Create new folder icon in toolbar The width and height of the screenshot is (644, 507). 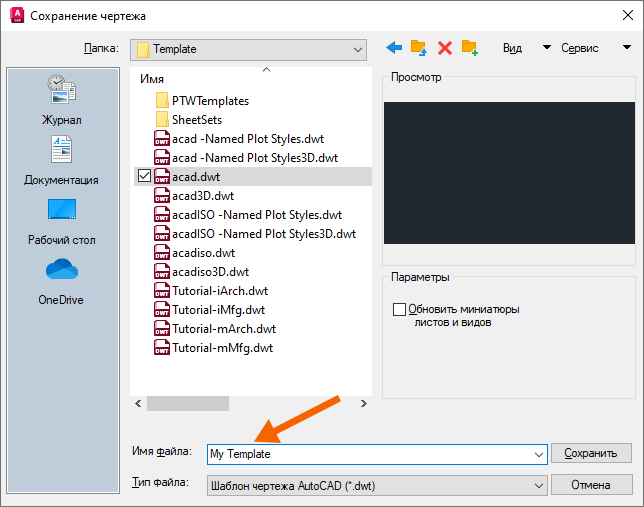[x=470, y=48]
